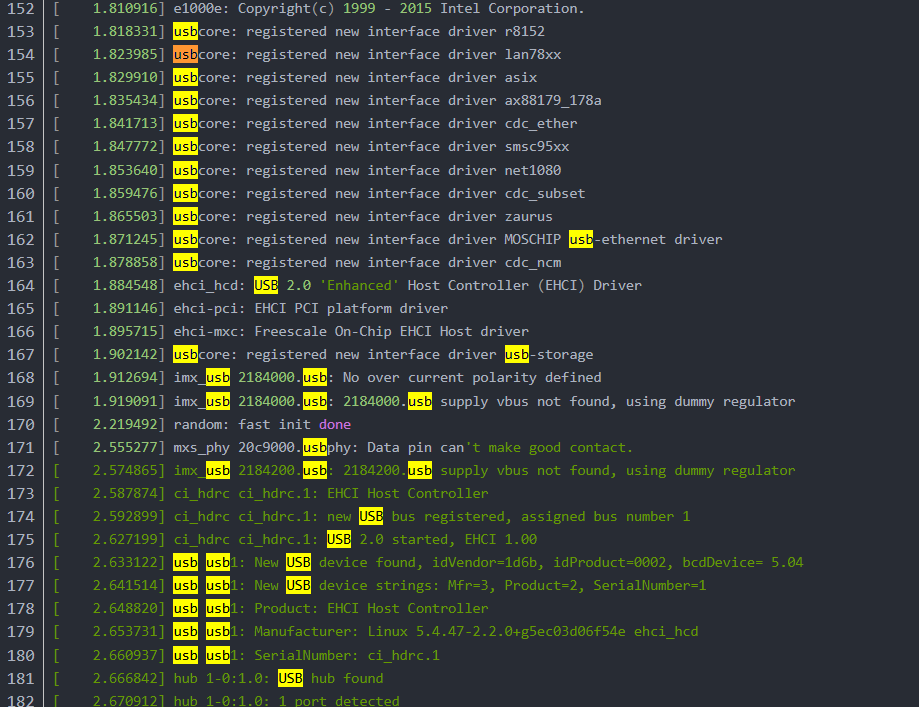The height and width of the screenshot is (707, 919).
Task: Click line number 152 in the gutter
Action: pos(21,9)
